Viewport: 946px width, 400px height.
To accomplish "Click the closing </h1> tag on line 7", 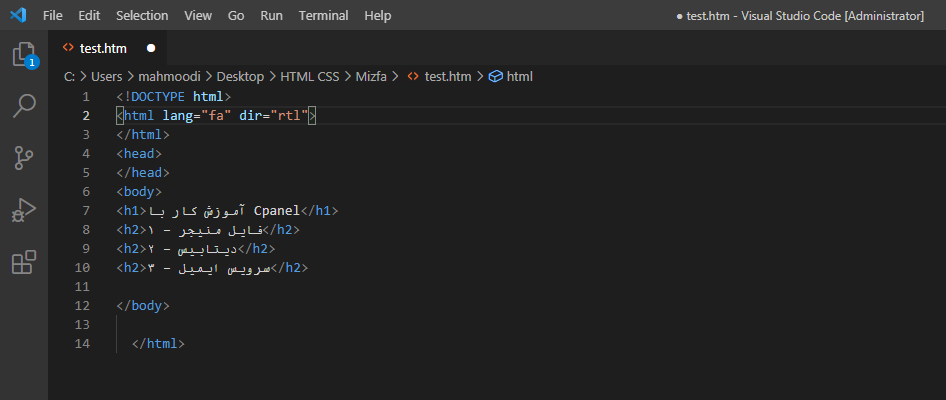I will (319, 211).
